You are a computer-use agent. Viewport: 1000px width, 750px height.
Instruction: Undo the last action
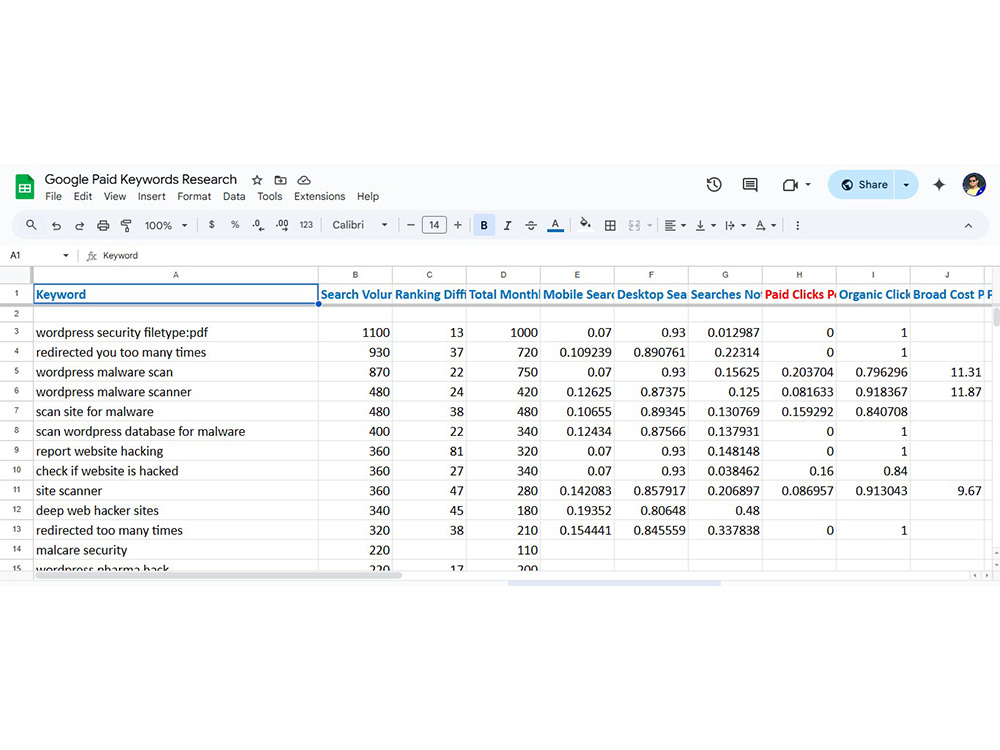[x=56, y=225]
